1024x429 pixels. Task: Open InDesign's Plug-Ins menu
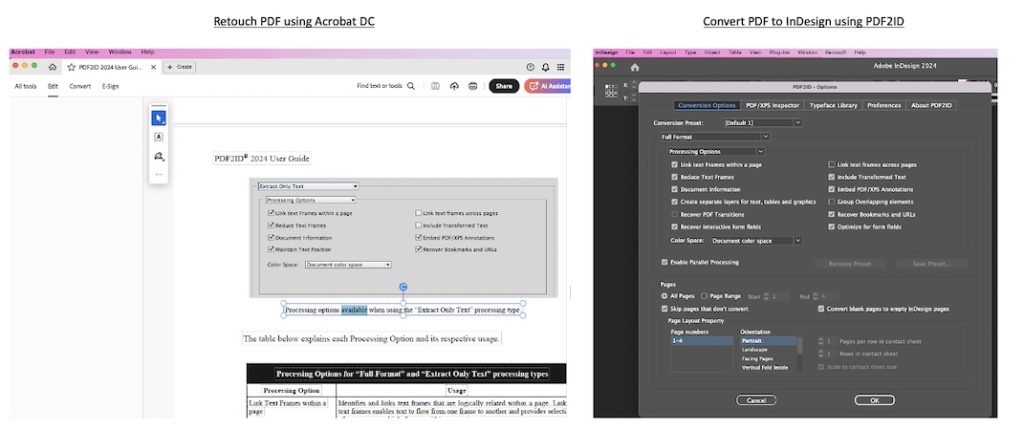coord(780,52)
